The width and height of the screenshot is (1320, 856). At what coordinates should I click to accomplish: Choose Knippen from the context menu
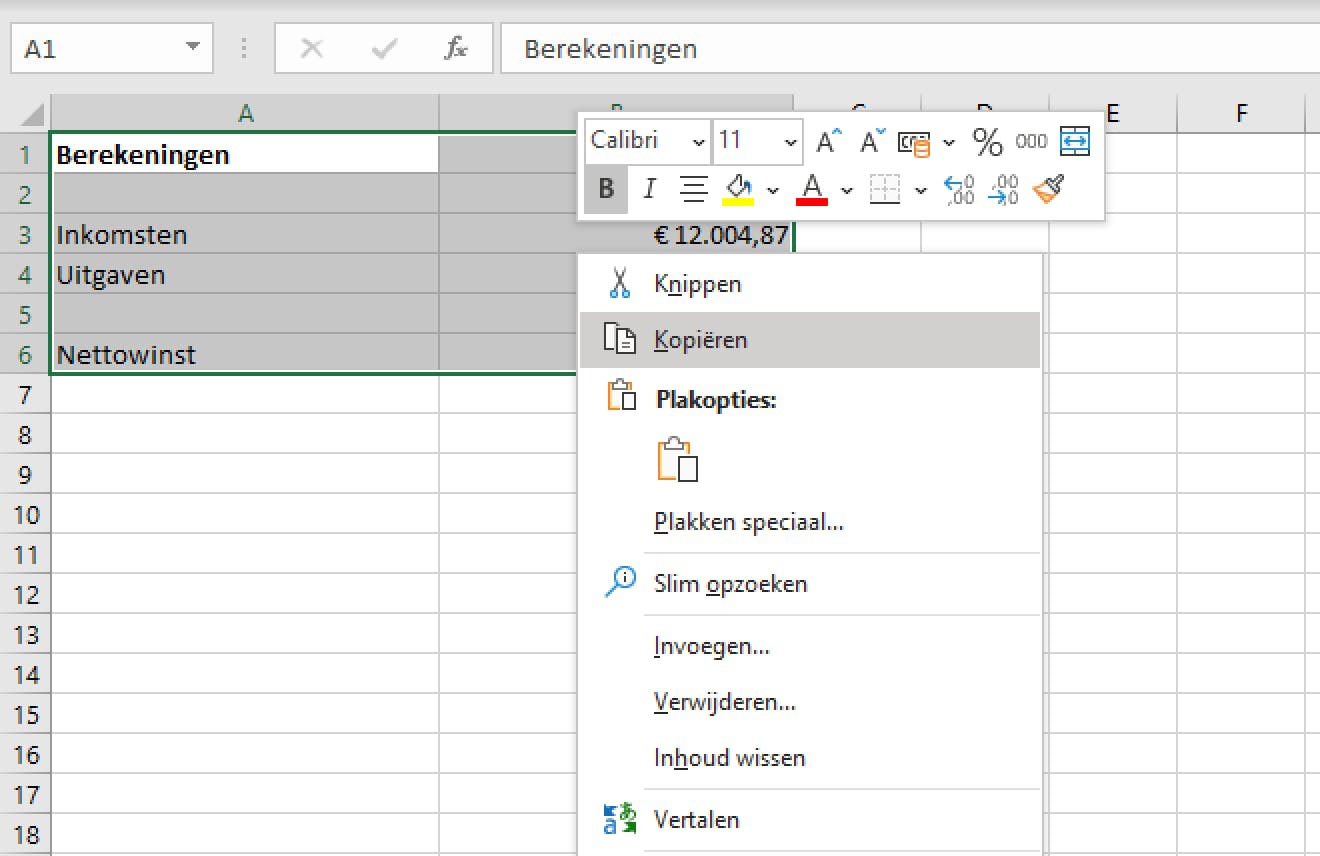(697, 284)
